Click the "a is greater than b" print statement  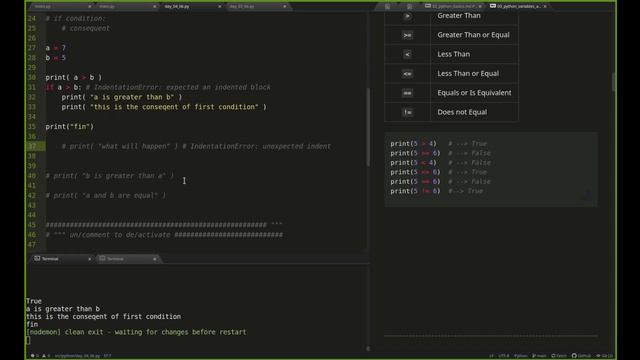122,97
